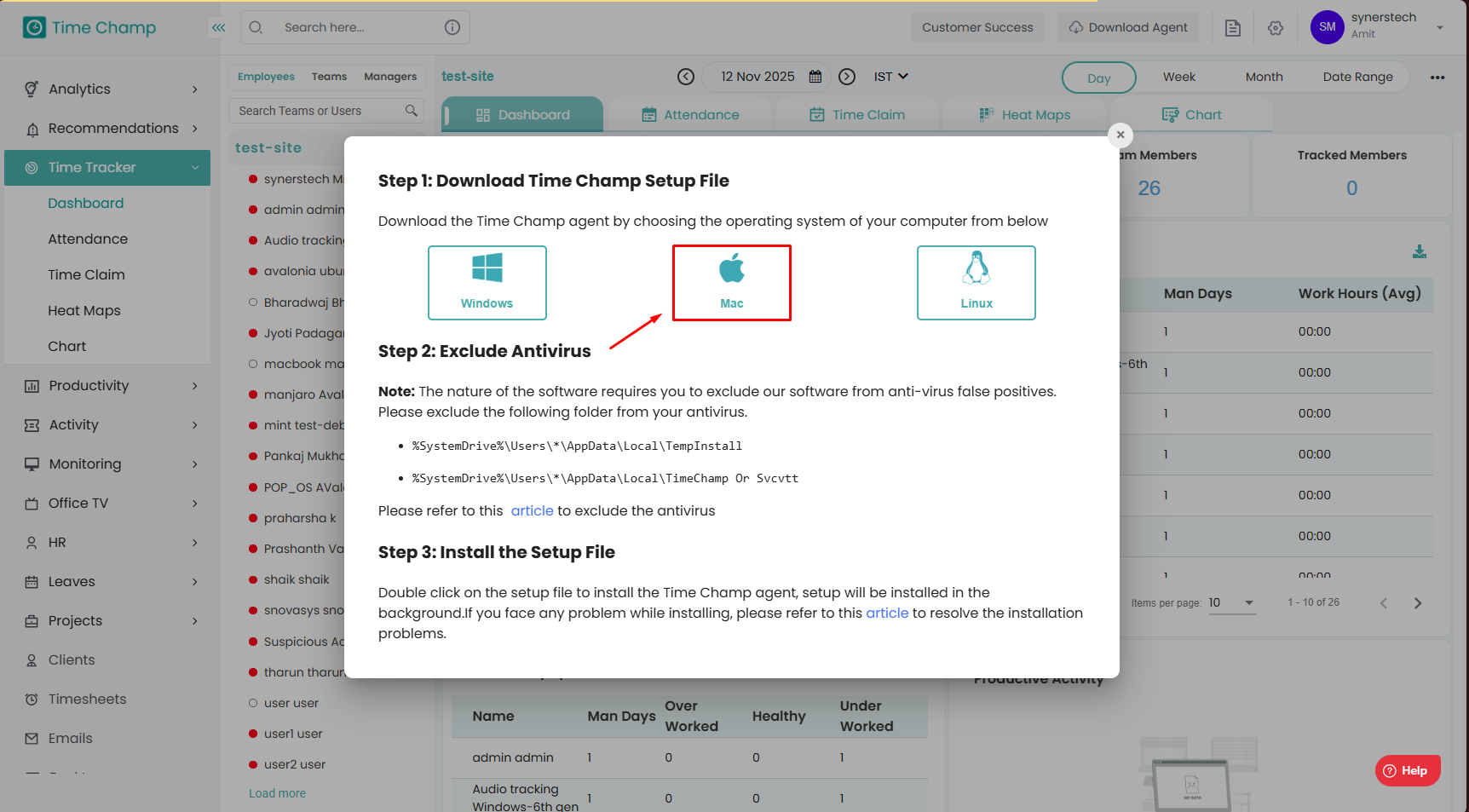Image resolution: width=1469 pixels, height=812 pixels.
Task: Expand the Productivity menu
Action: pos(107,385)
